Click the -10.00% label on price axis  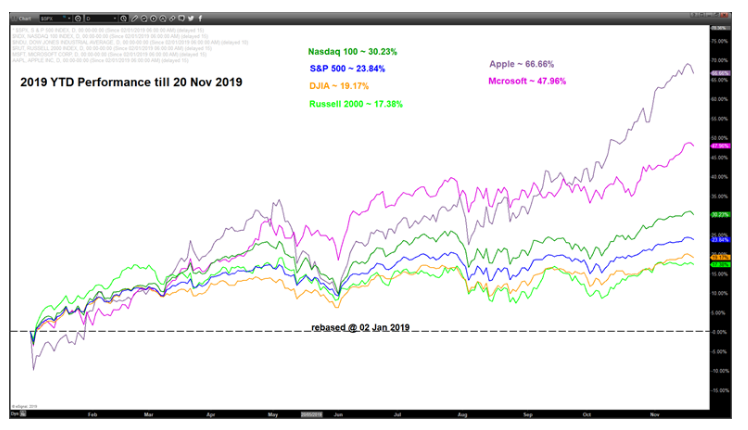tap(719, 371)
